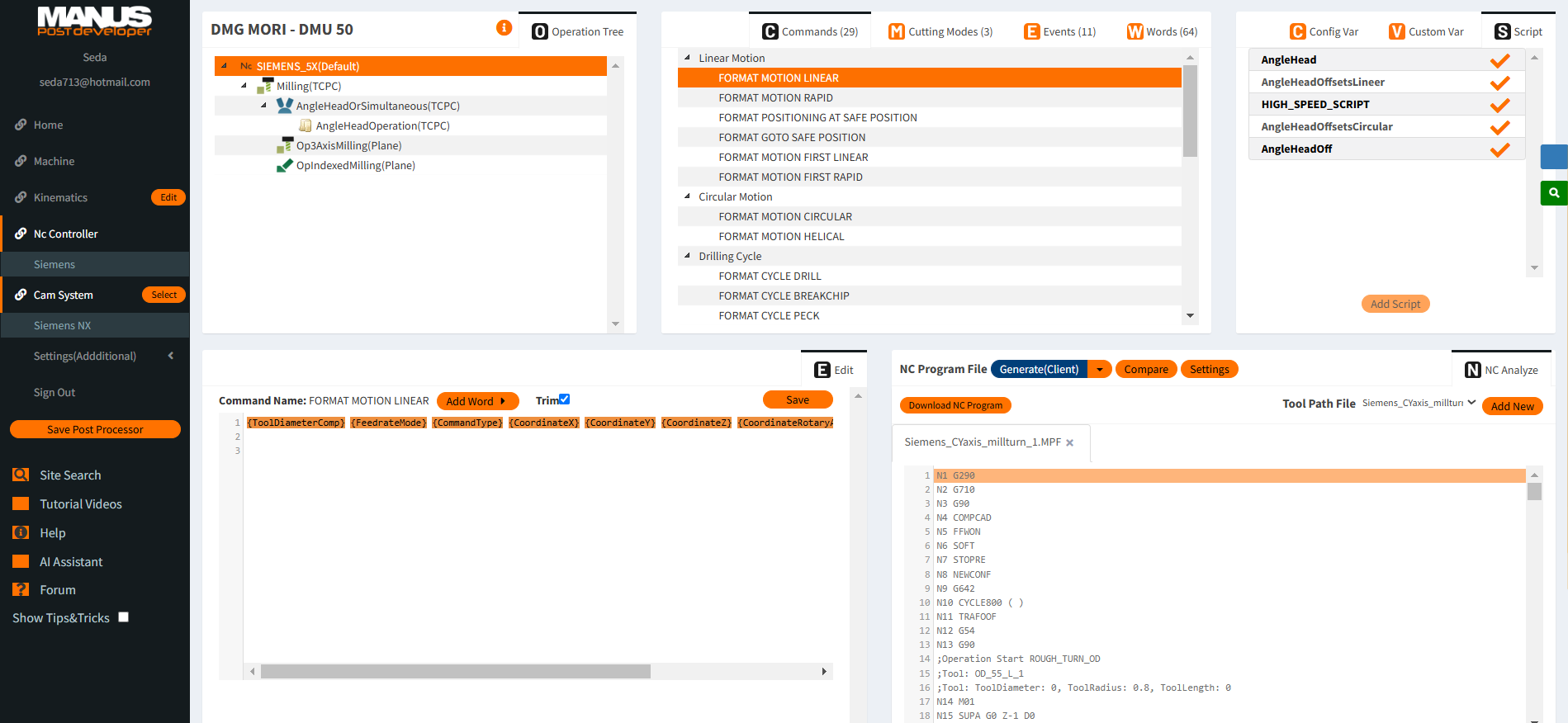This screenshot has width=1568, height=723.
Task: Click the OpIndexedMilling(Plane) operation icon
Action: pos(285,165)
